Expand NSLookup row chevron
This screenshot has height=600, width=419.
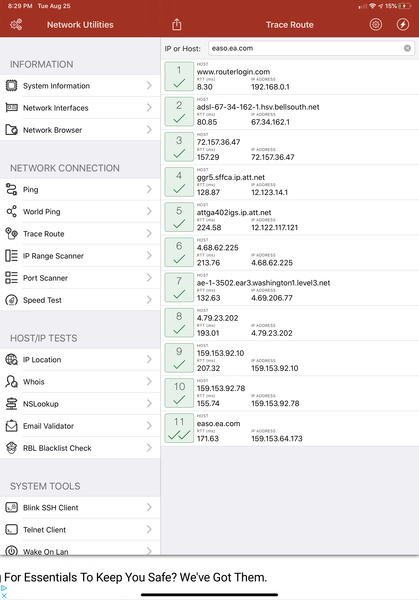149,403
